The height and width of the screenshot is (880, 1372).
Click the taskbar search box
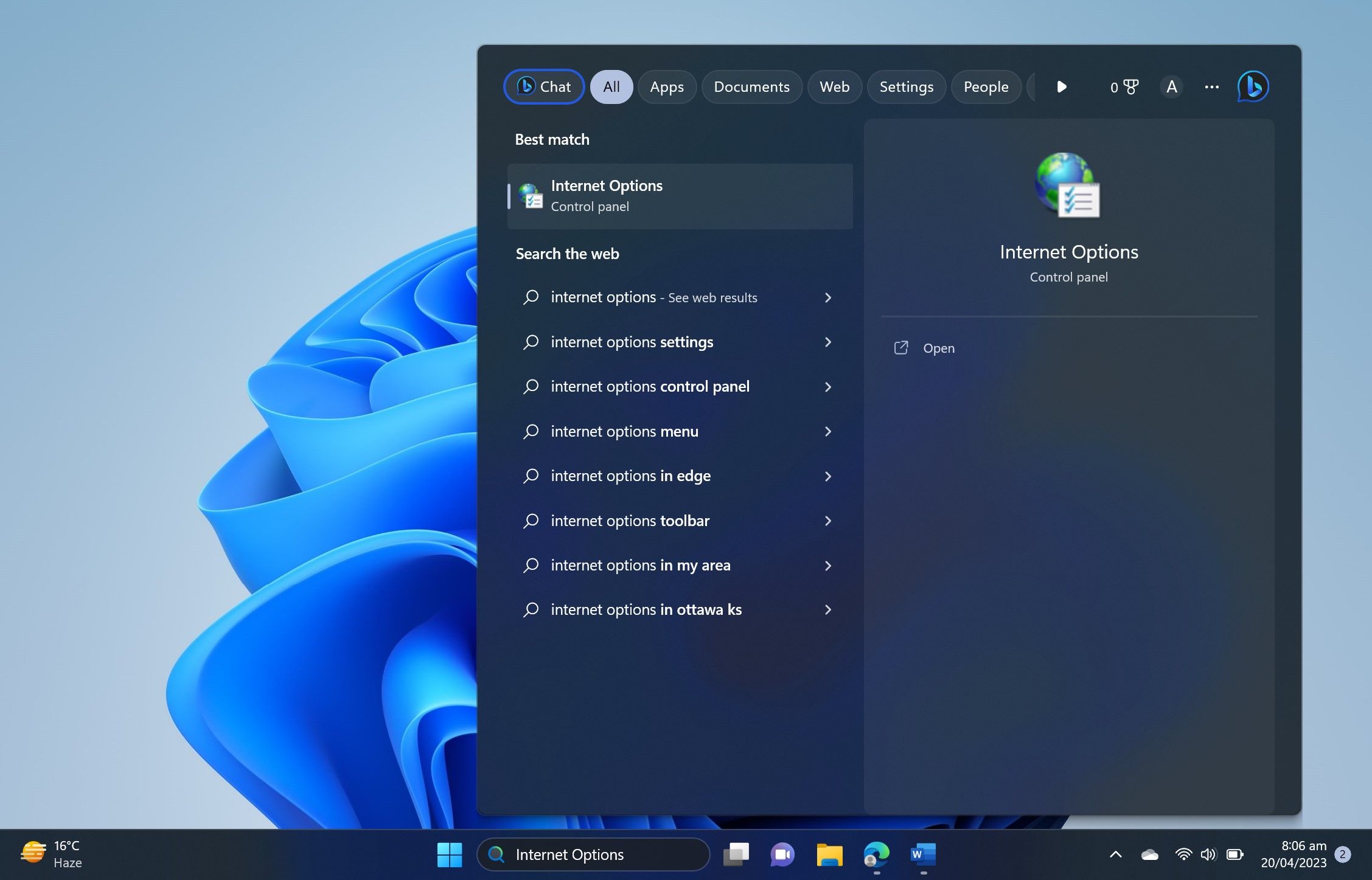[593, 854]
